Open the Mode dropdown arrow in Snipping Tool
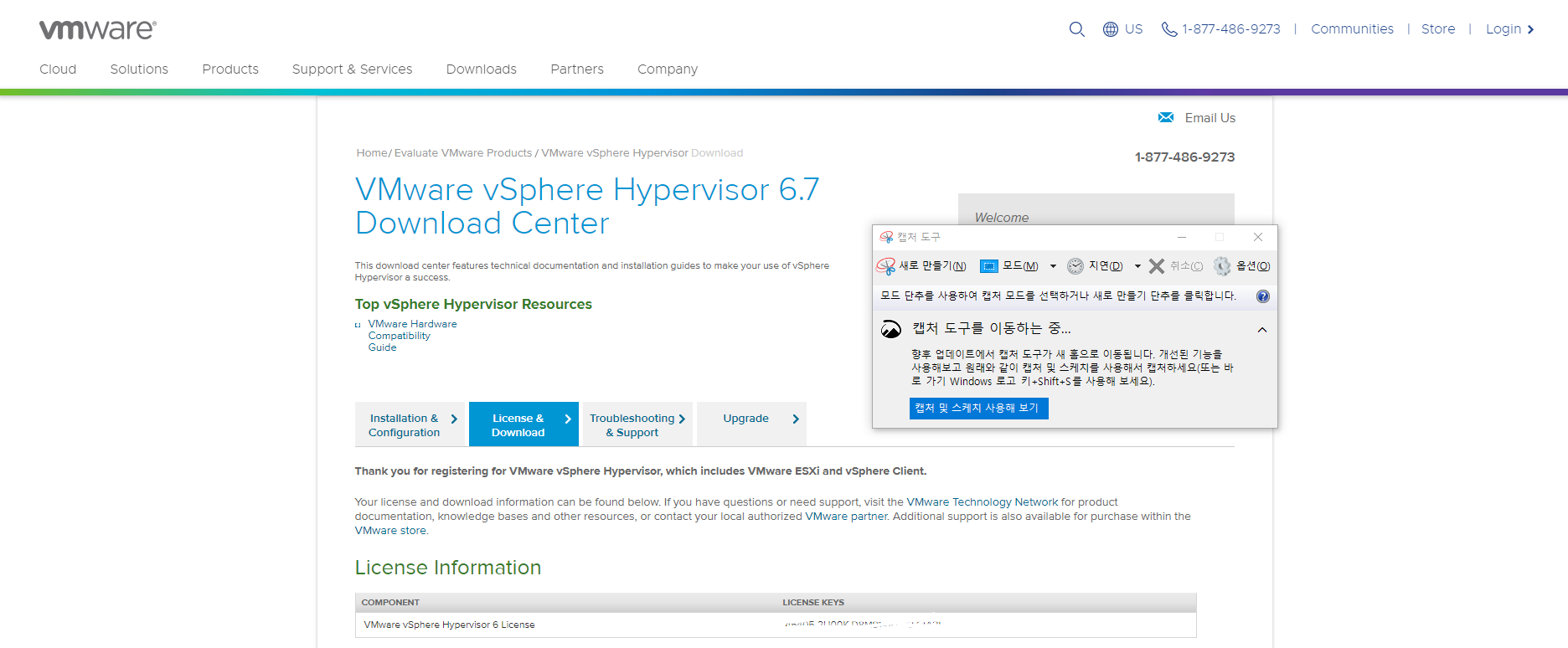Viewport: 1568px width, 648px height. [x=1053, y=266]
